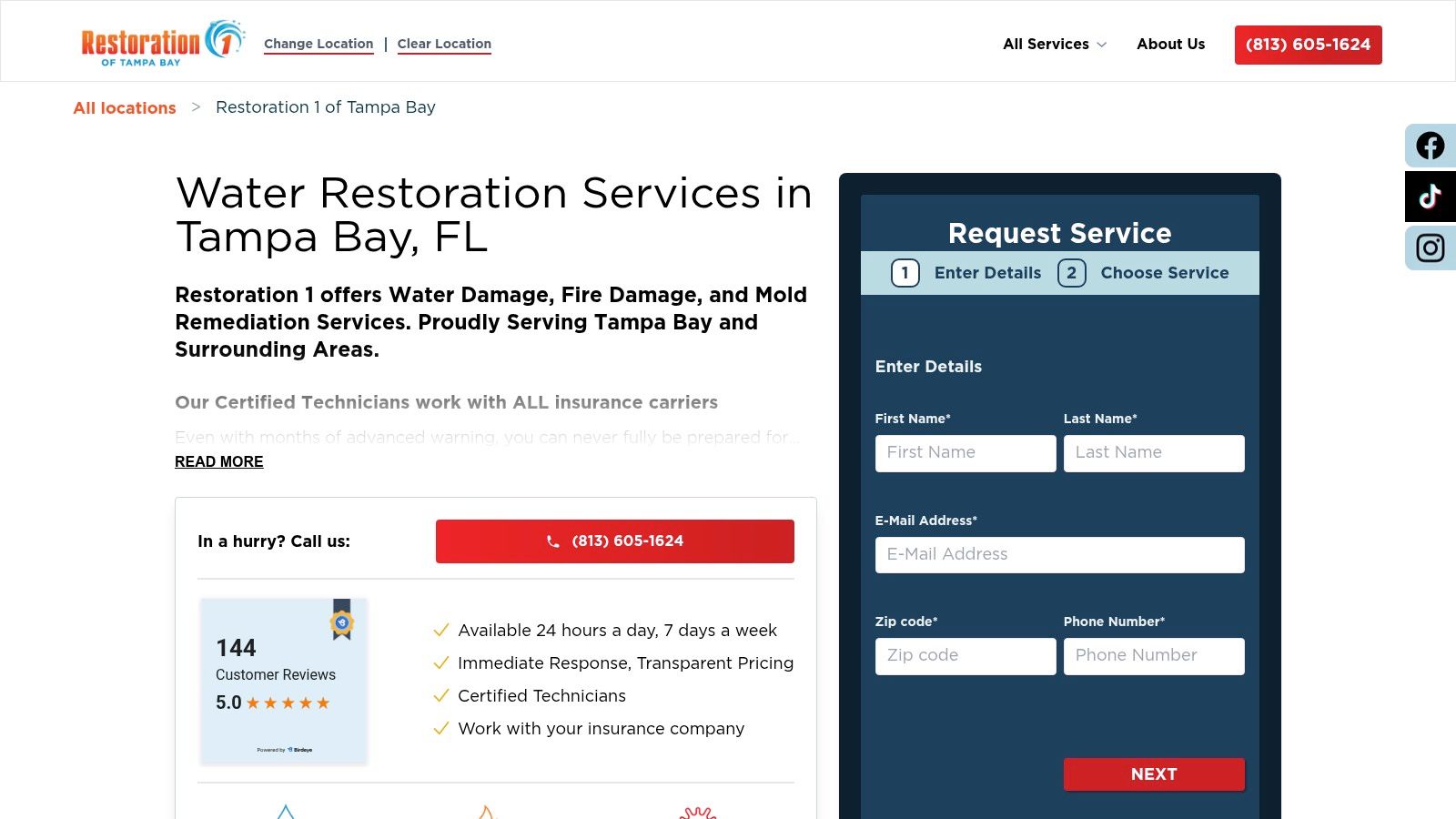Click the step 1 number badge
Screen dimensions: 1456x819
click(905, 273)
